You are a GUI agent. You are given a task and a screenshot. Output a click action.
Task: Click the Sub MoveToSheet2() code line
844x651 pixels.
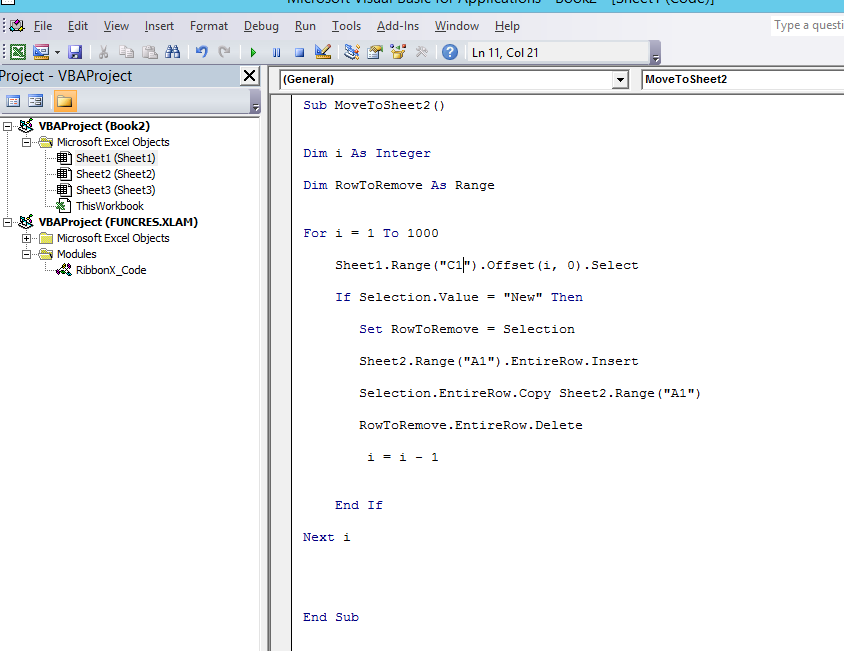click(374, 105)
